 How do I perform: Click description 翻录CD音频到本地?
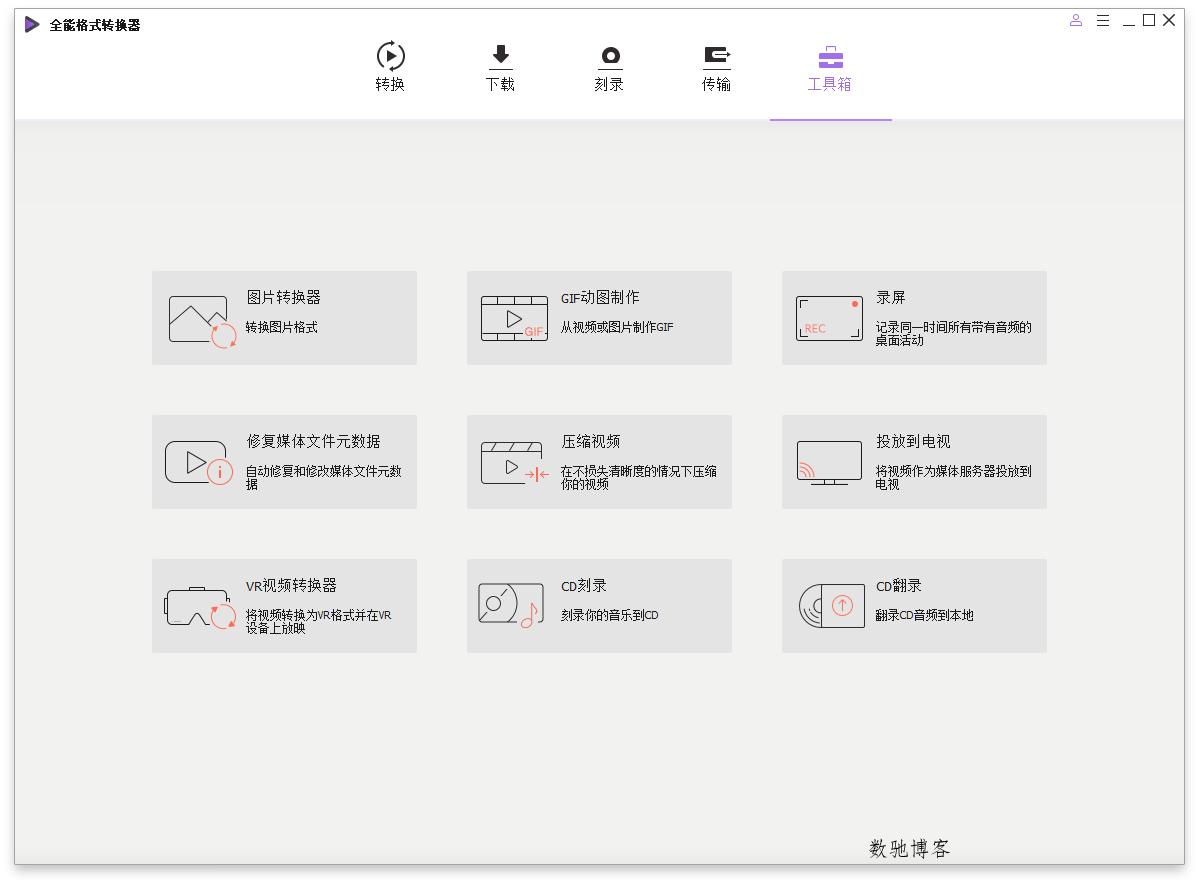(924, 615)
